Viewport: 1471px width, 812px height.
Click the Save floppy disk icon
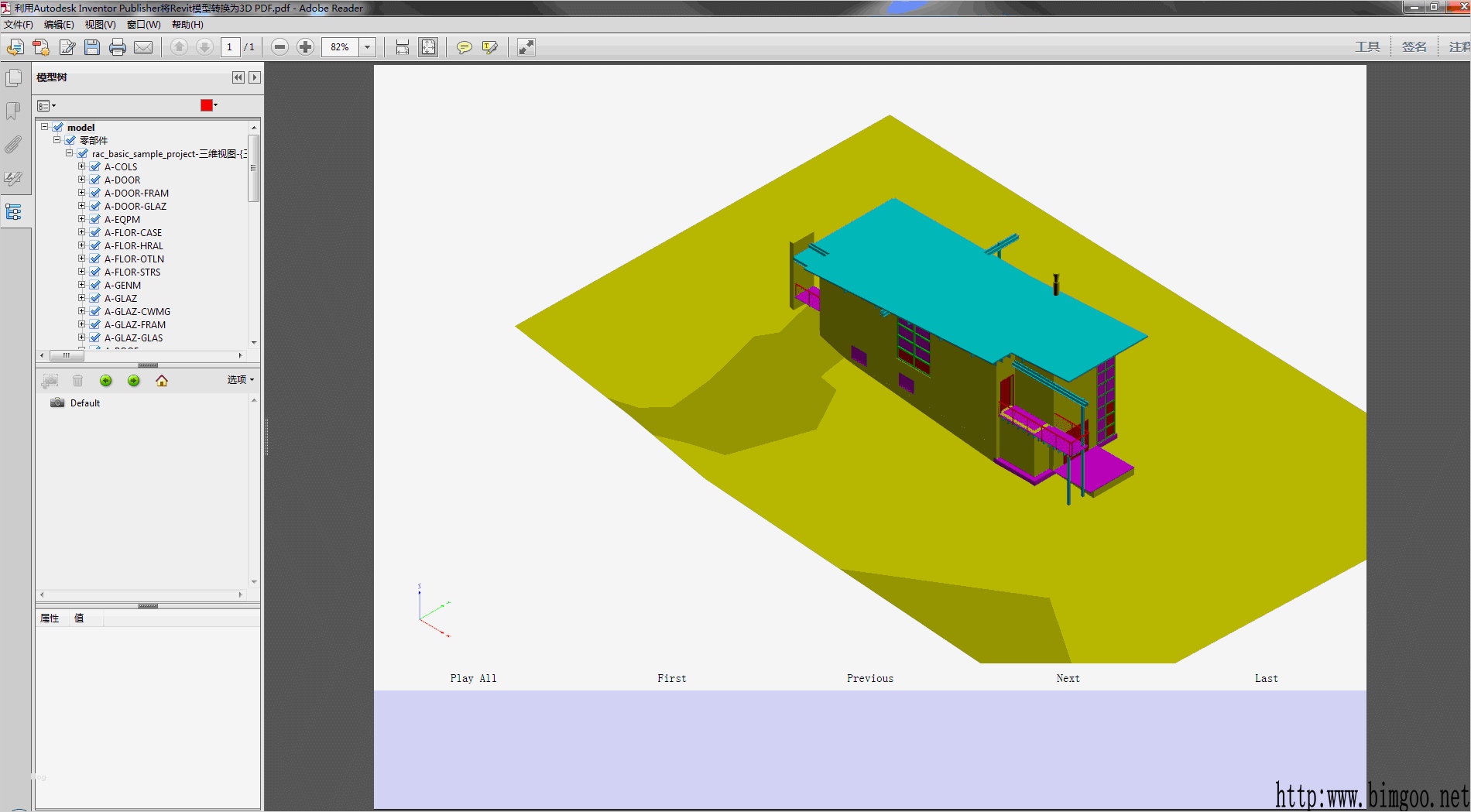click(x=92, y=47)
